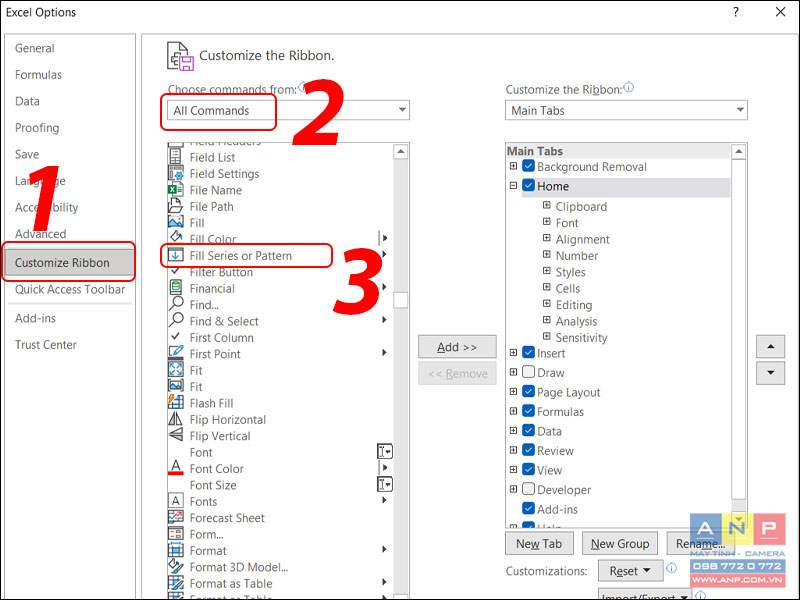Viewport: 800px width, 600px height.
Task: Uncheck the Add-ins checkbox in Main Tabs
Action: pyautogui.click(x=529, y=509)
